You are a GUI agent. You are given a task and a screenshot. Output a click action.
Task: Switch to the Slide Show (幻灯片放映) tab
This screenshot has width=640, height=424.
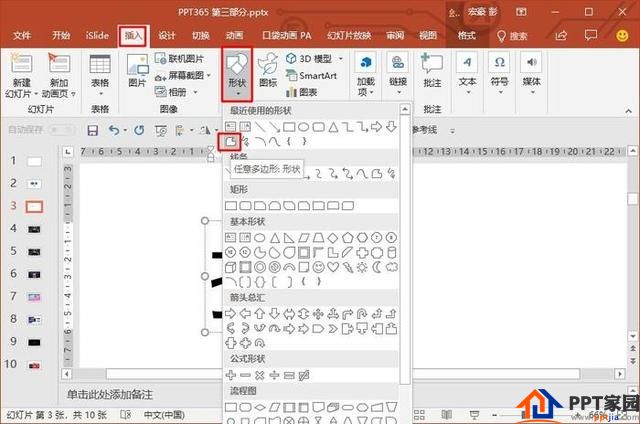point(349,36)
